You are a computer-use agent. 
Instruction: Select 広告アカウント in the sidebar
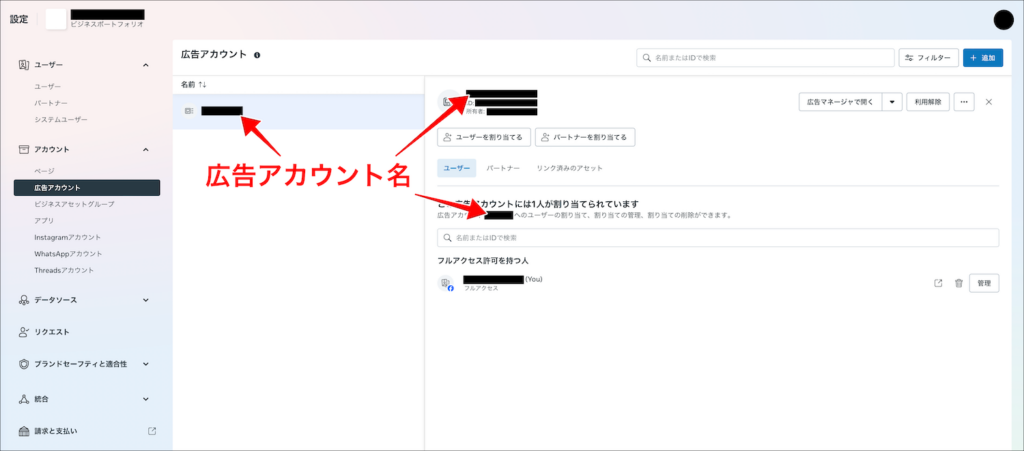pos(87,188)
